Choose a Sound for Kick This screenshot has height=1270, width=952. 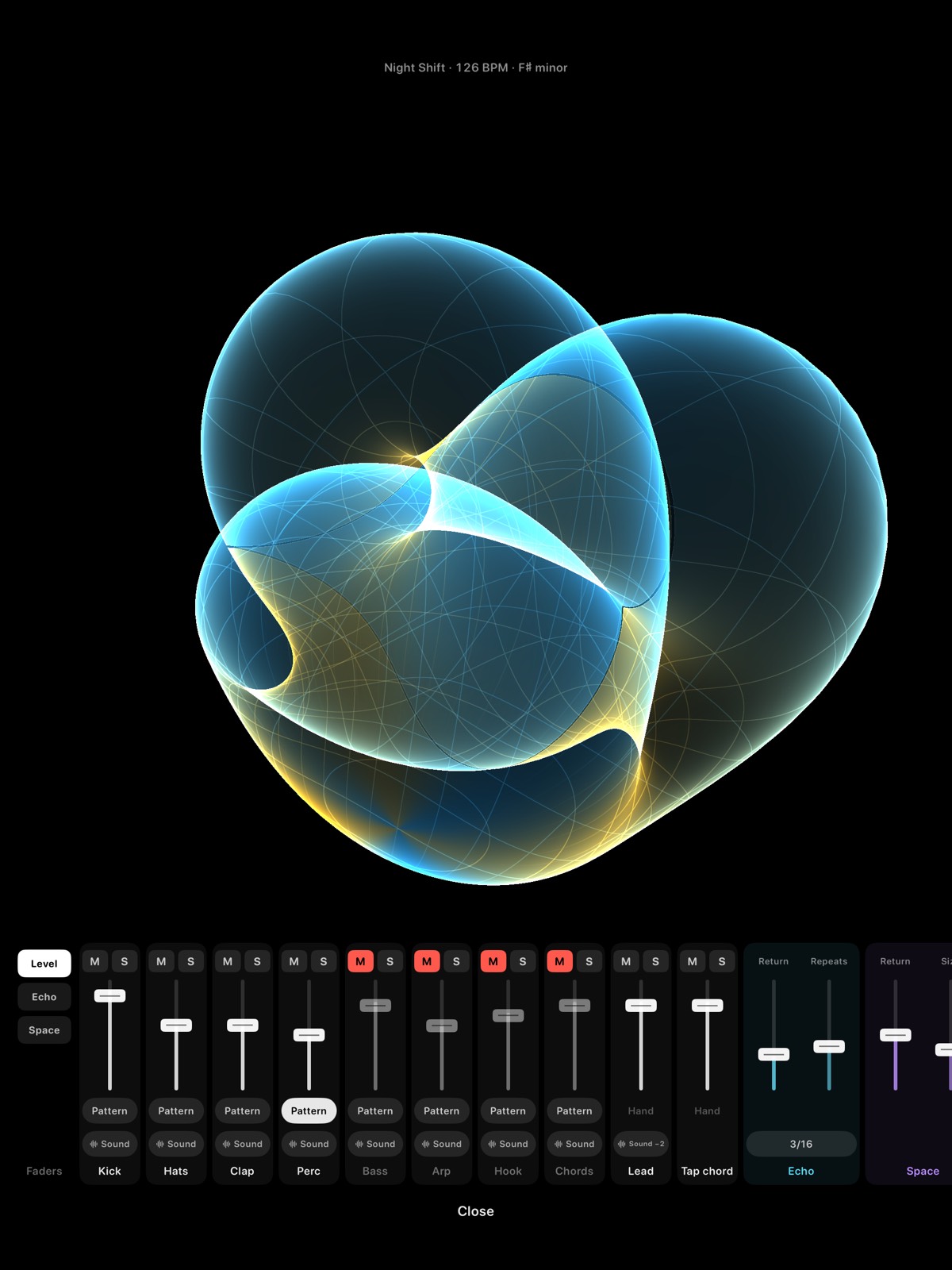click(x=109, y=1144)
